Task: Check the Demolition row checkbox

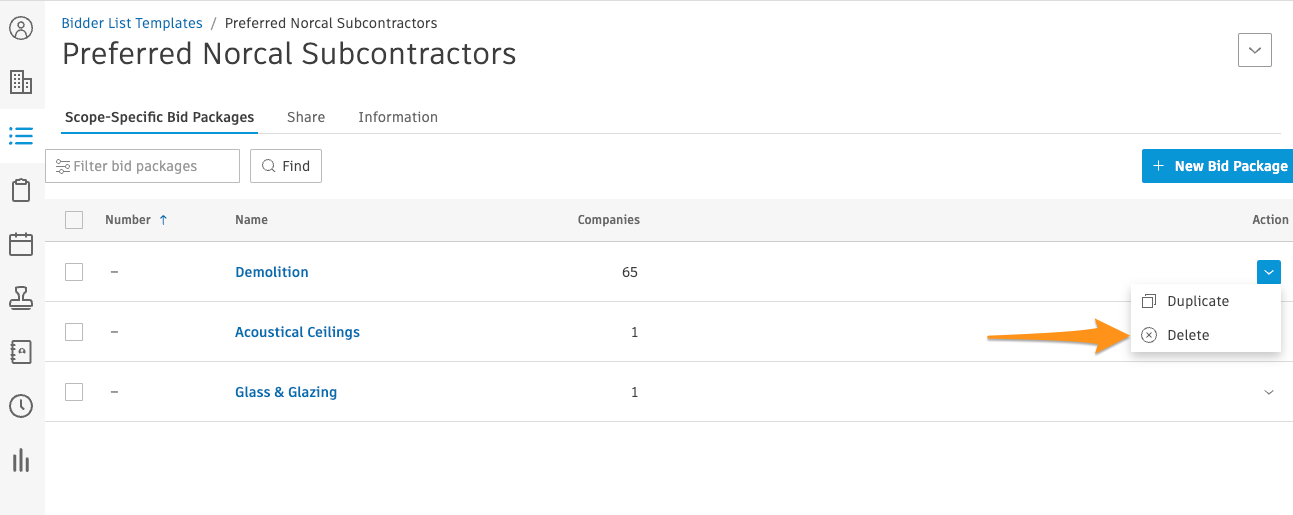Action: pos(74,272)
